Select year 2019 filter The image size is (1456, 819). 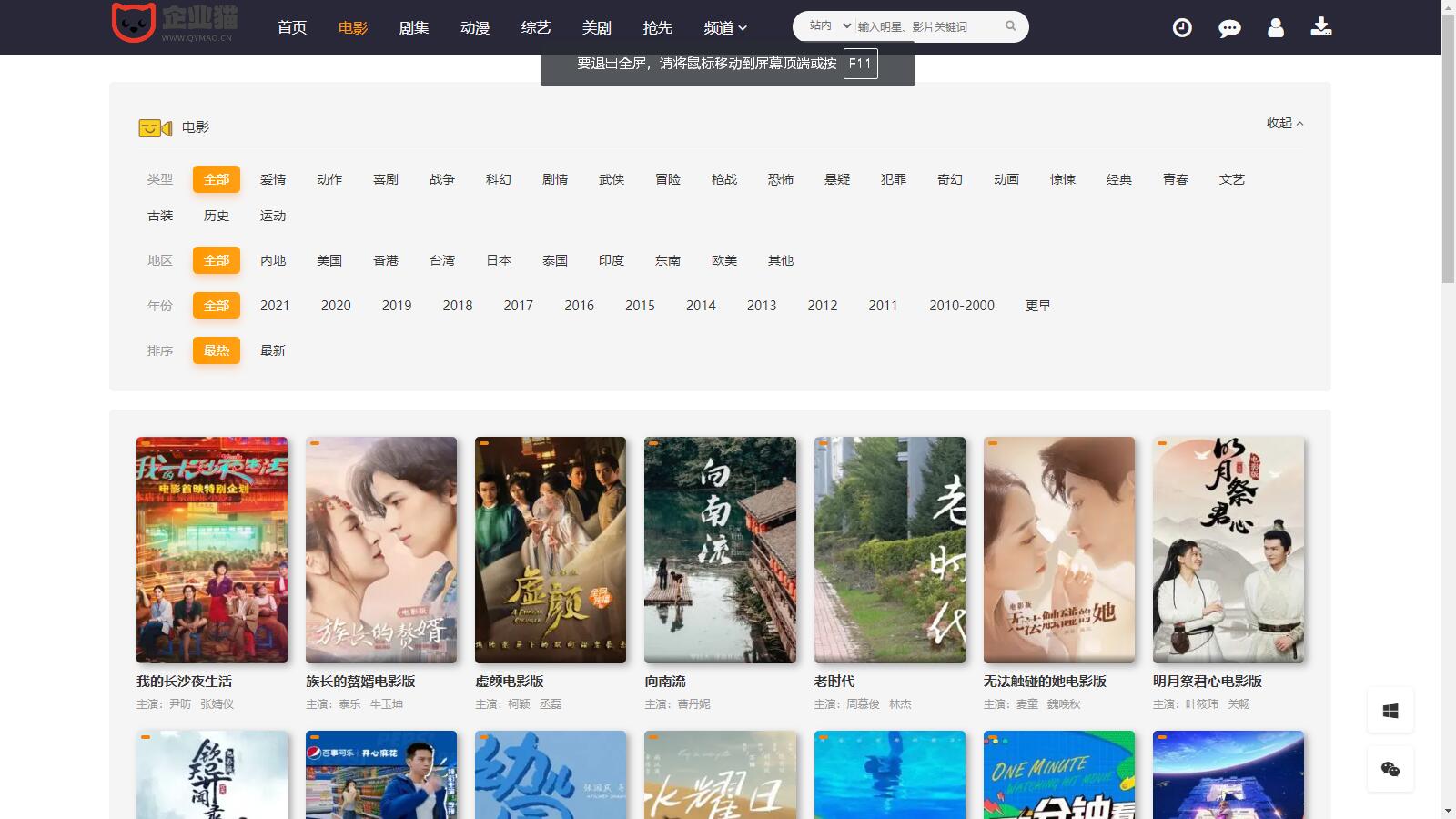(397, 306)
